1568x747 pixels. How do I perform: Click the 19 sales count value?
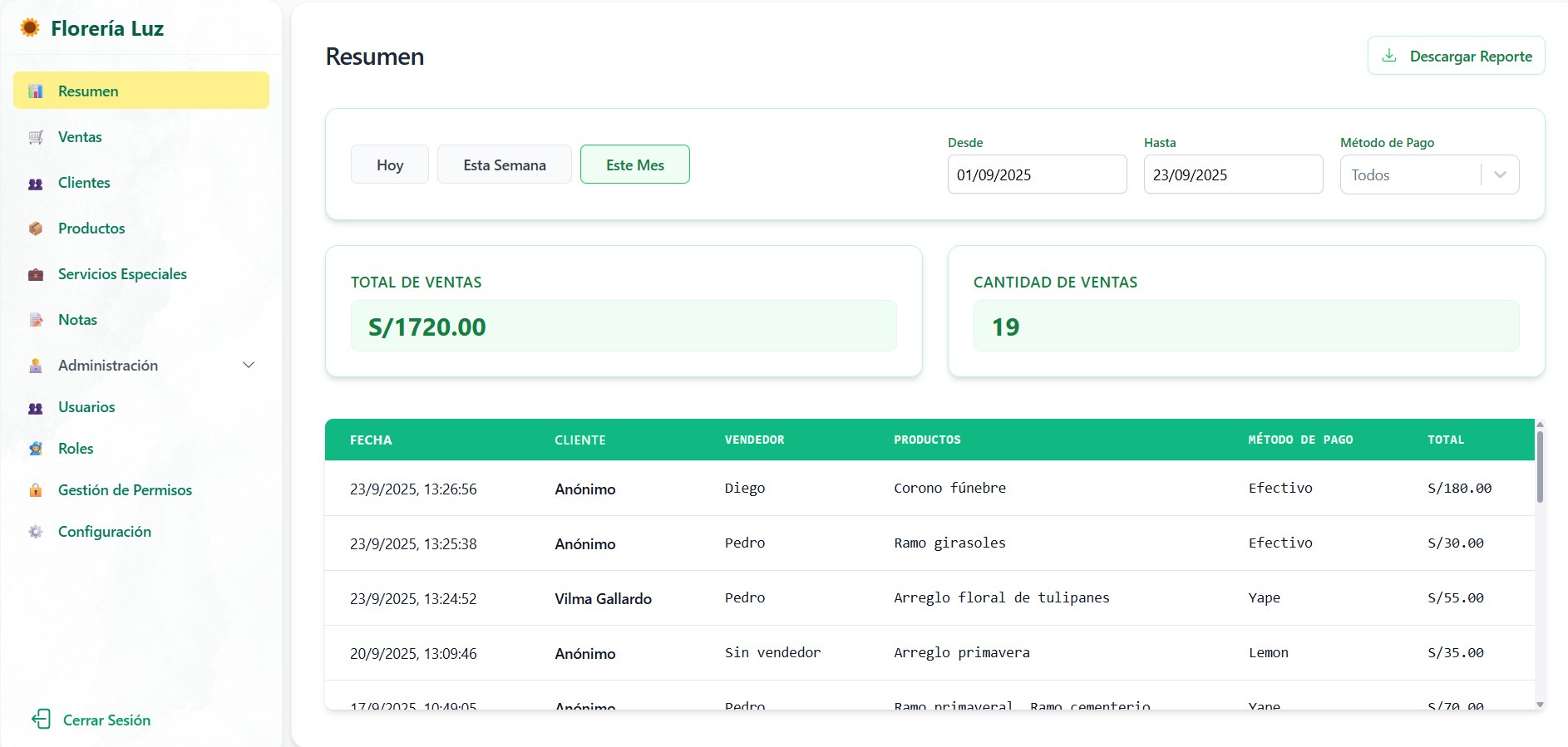click(x=1005, y=327)
